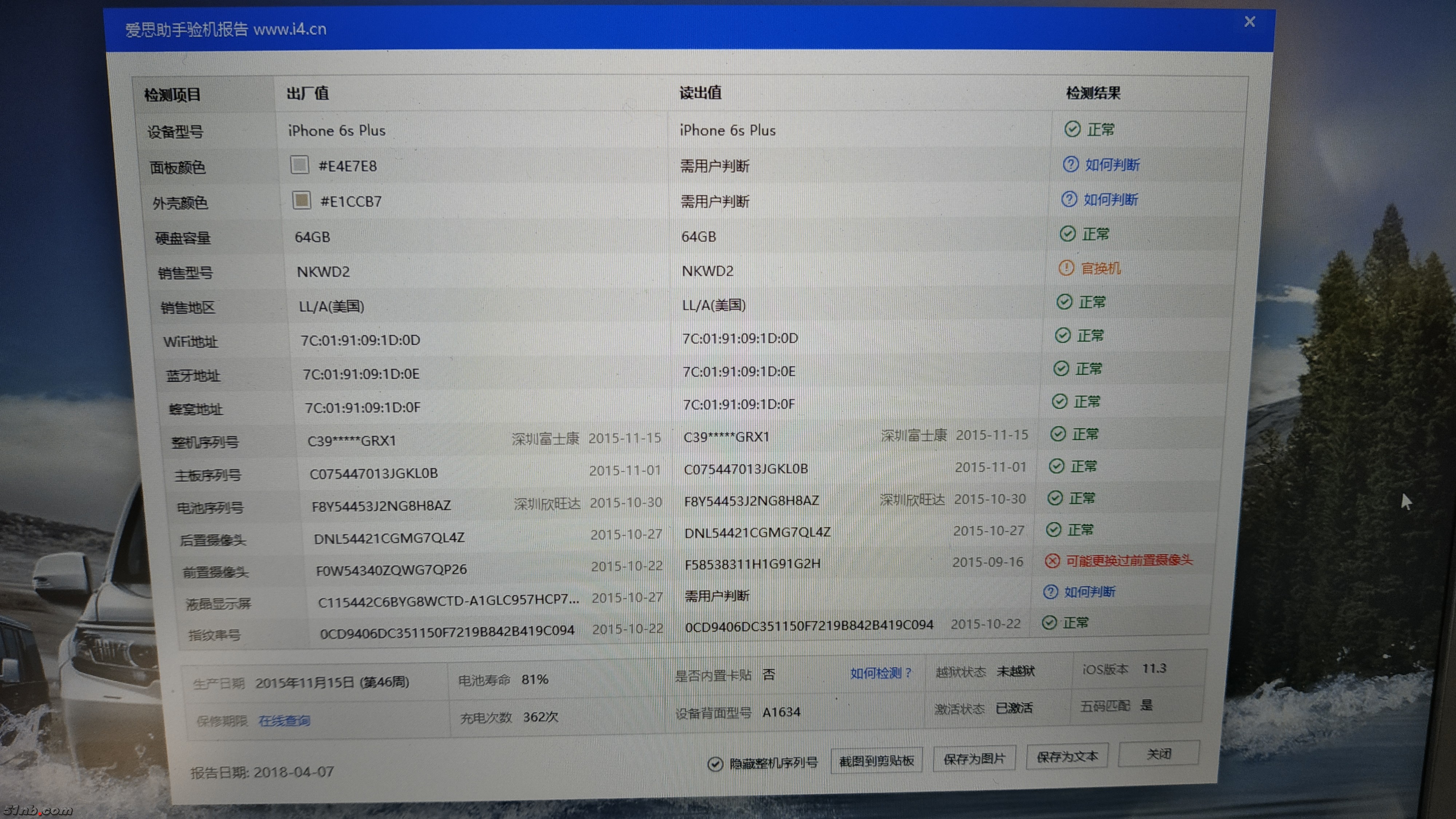Image resolution: width=1456 pixels, height=819 pixels.
Task: Open 如何检测？ link for 内置卡贴
Action: (x=881, y=673)
